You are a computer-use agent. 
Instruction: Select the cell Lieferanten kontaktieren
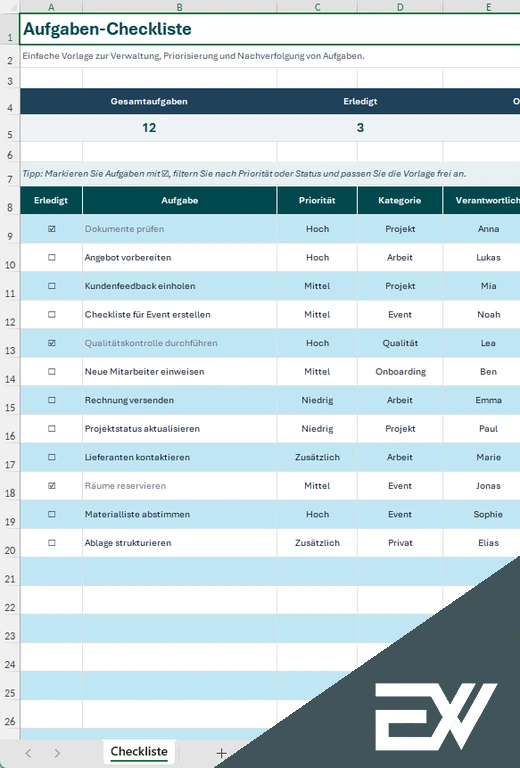180,457
